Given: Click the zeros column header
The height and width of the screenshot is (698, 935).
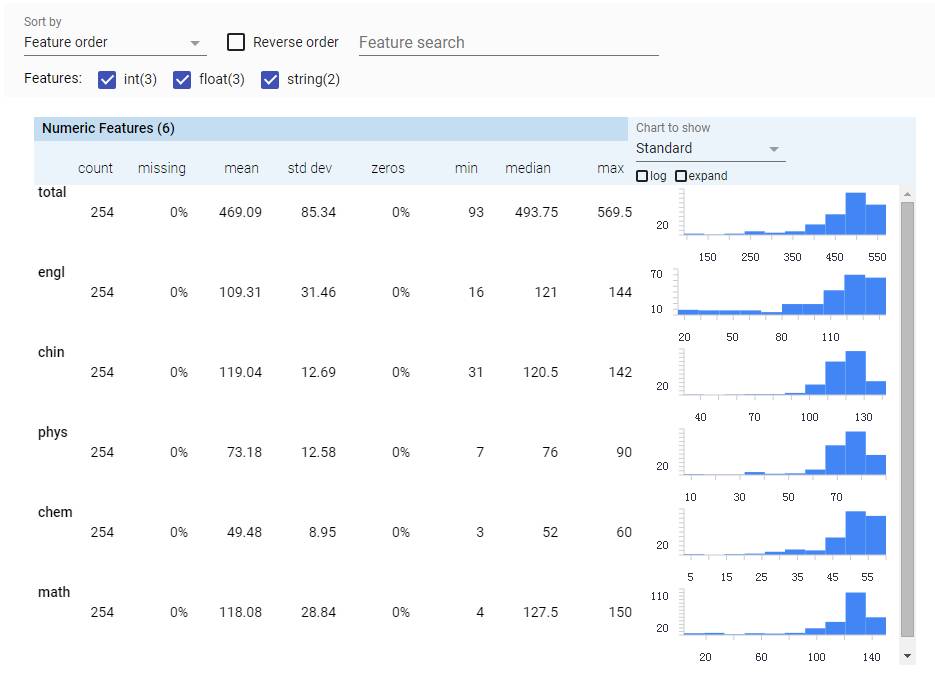Looking at the screenshot, I should 388,168.
